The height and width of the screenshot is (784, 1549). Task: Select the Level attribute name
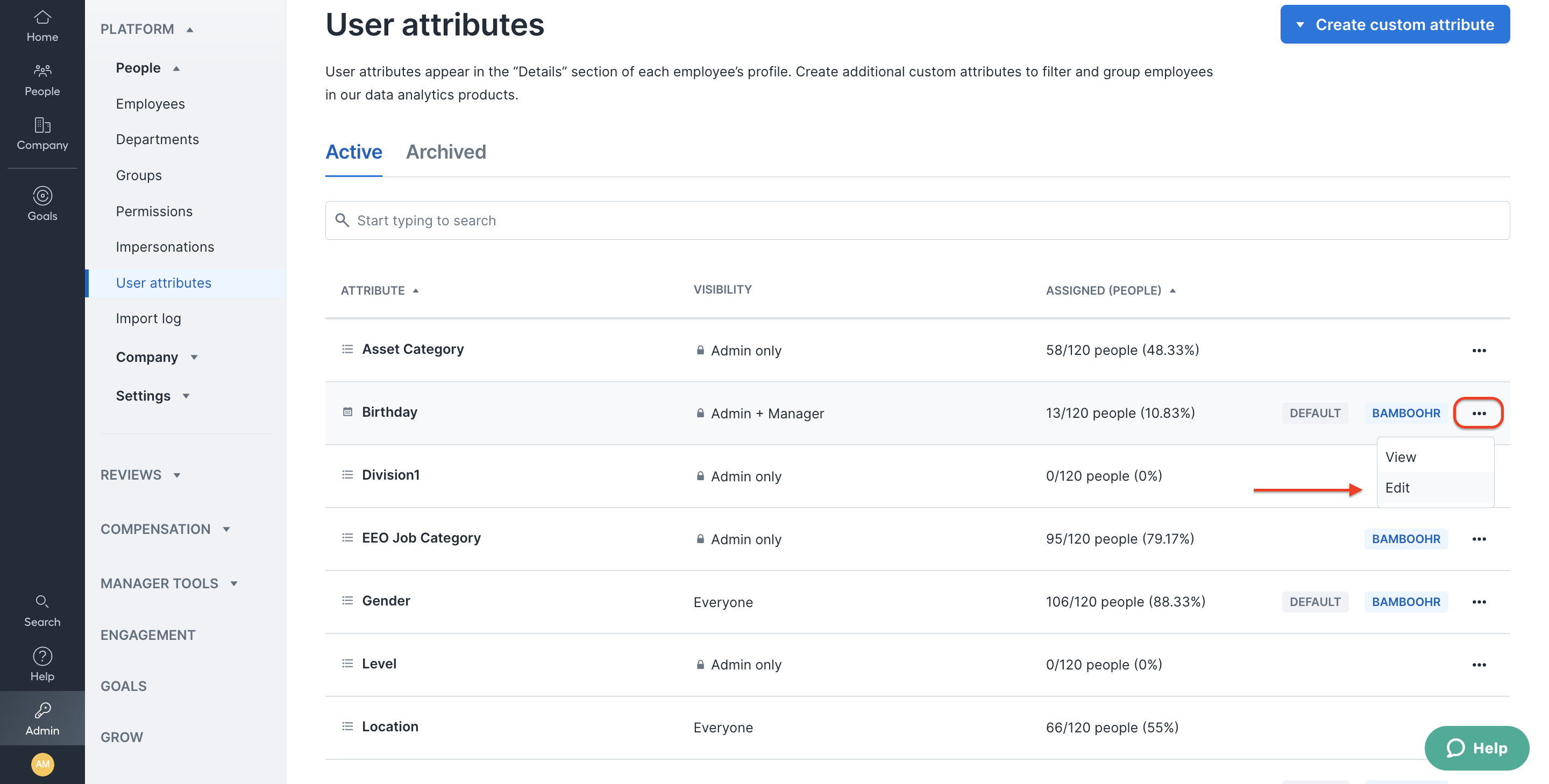pos(379,664)
